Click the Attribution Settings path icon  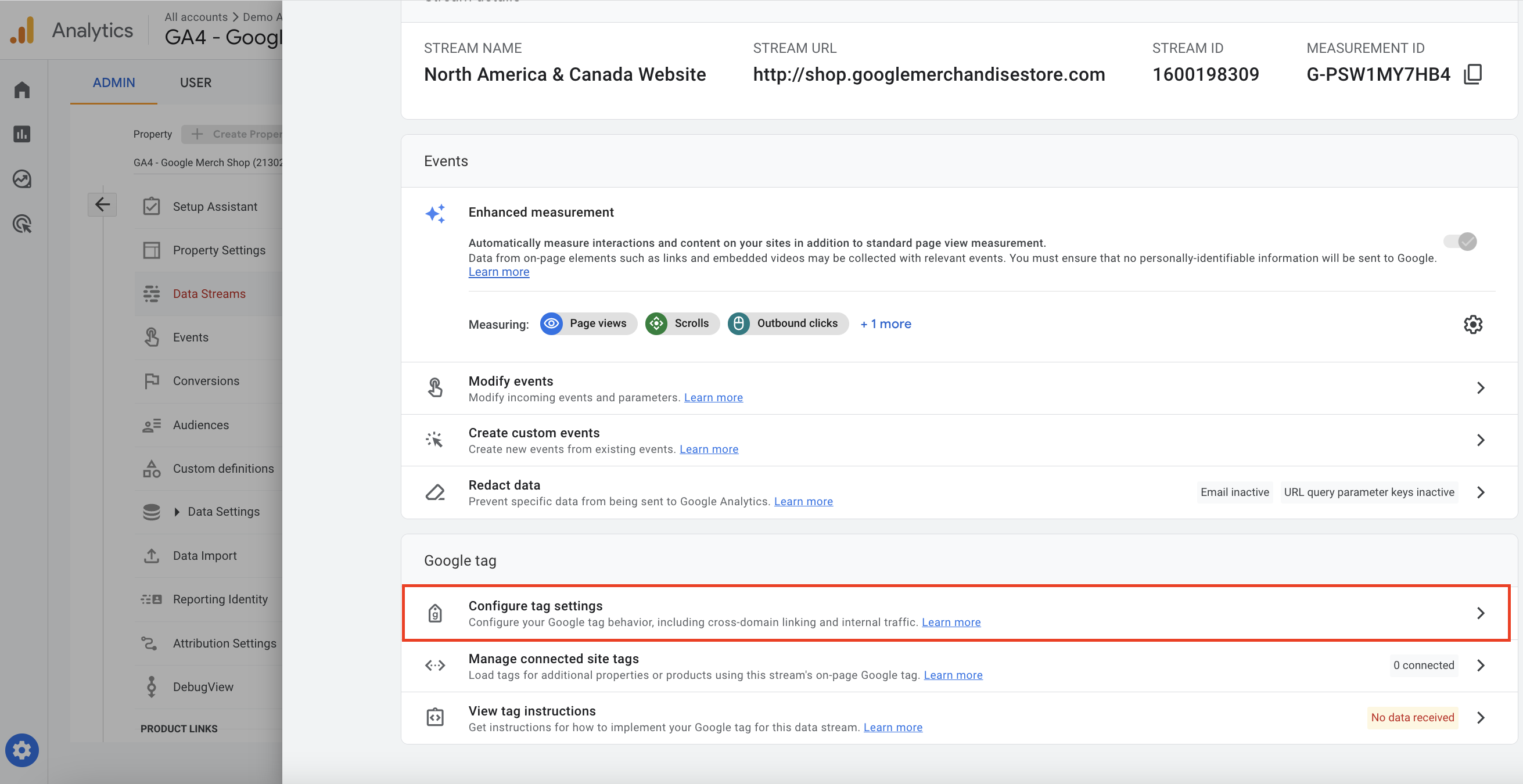(149, 643)
